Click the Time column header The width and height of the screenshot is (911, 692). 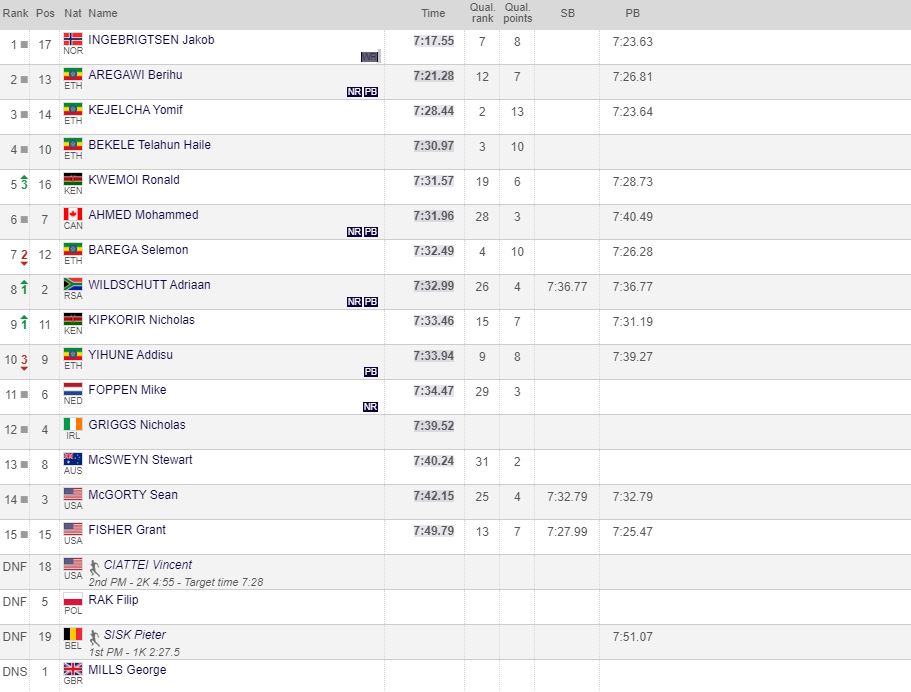pos(433,13)
